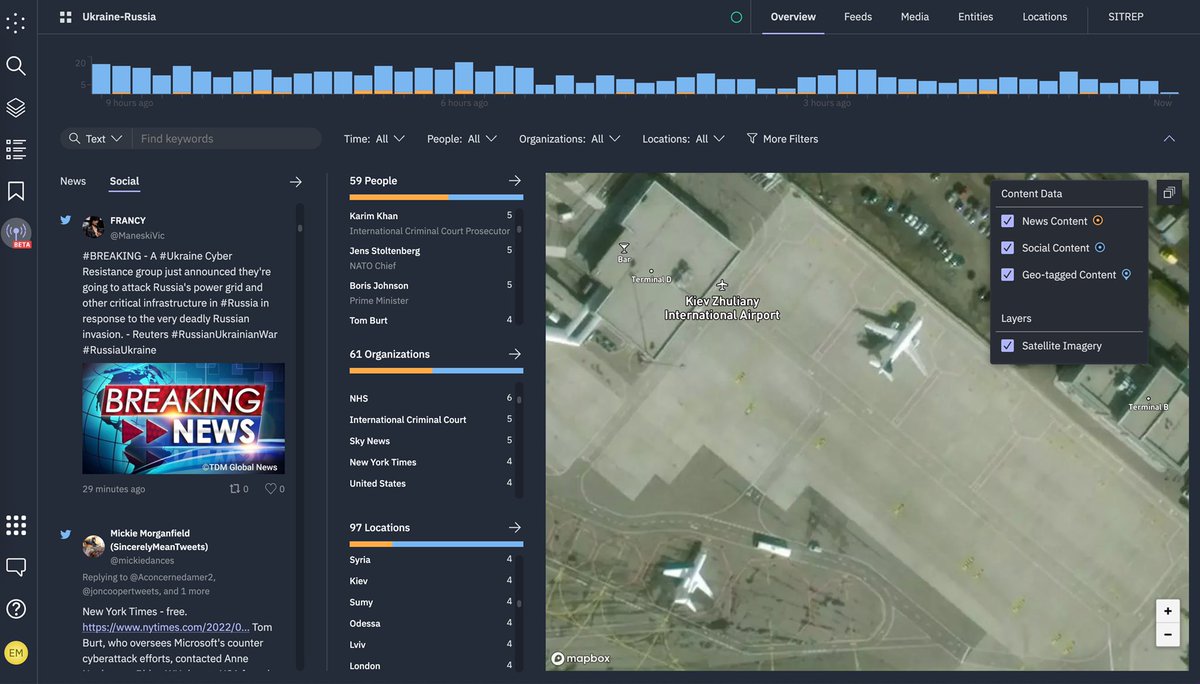Open the Time: All filter dropdown
The height and width of the screenshot is (684, 1200).
tap(374, 139)
